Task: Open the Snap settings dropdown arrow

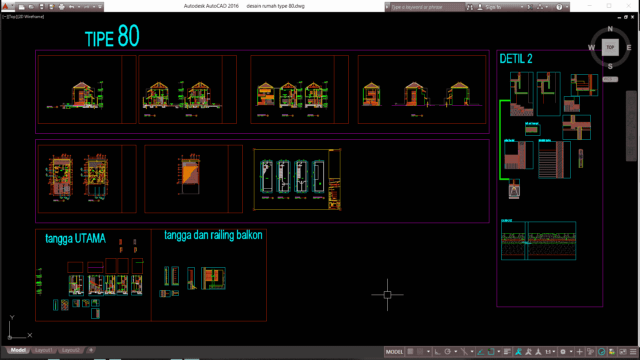Action: (x=428, y=352)
